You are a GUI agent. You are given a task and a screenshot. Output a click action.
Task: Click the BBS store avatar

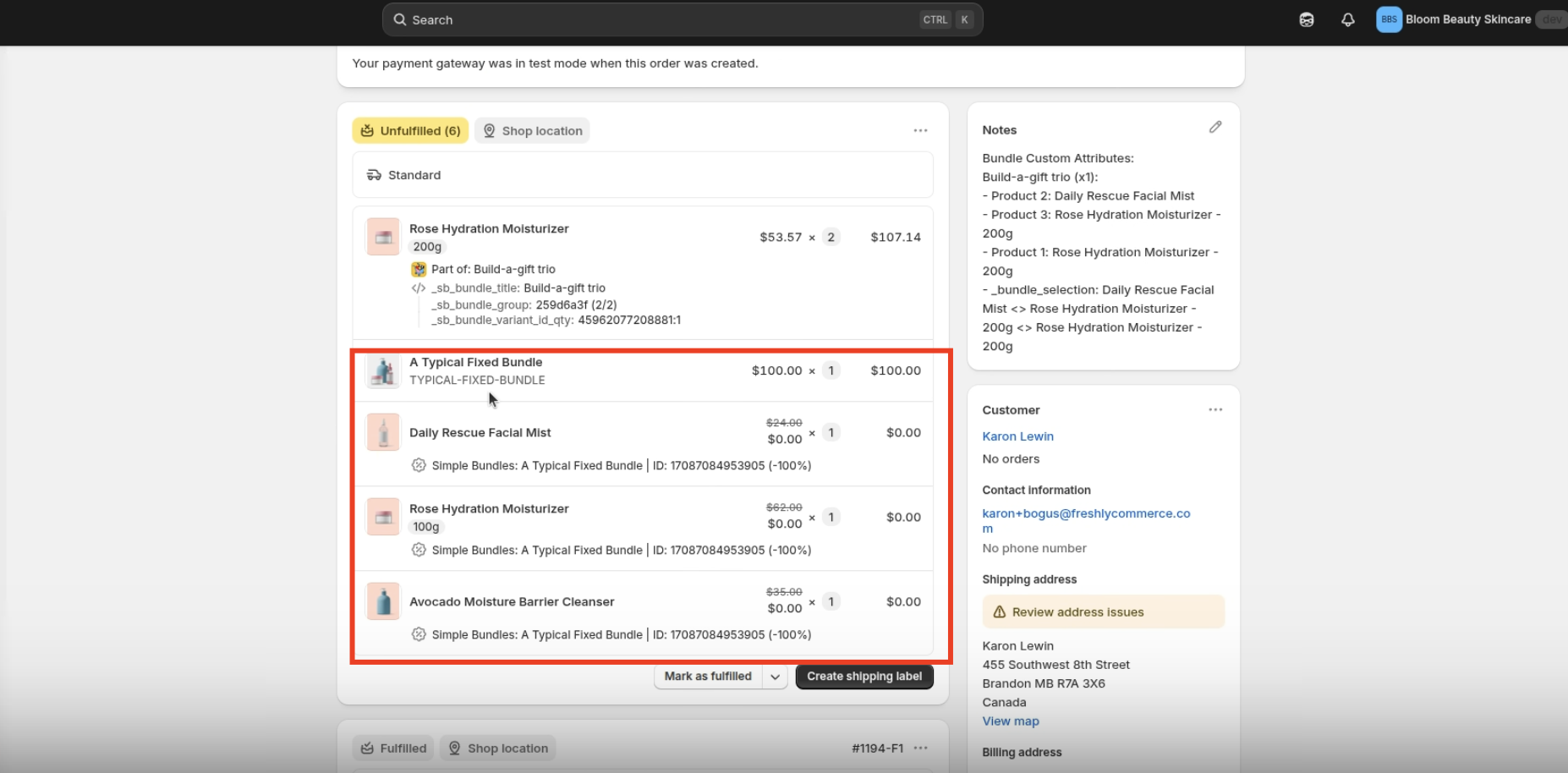pos(1389,19)
